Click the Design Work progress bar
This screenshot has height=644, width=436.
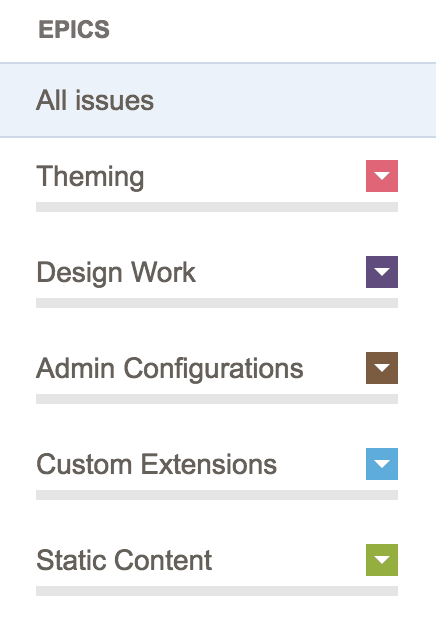(217, 303)
